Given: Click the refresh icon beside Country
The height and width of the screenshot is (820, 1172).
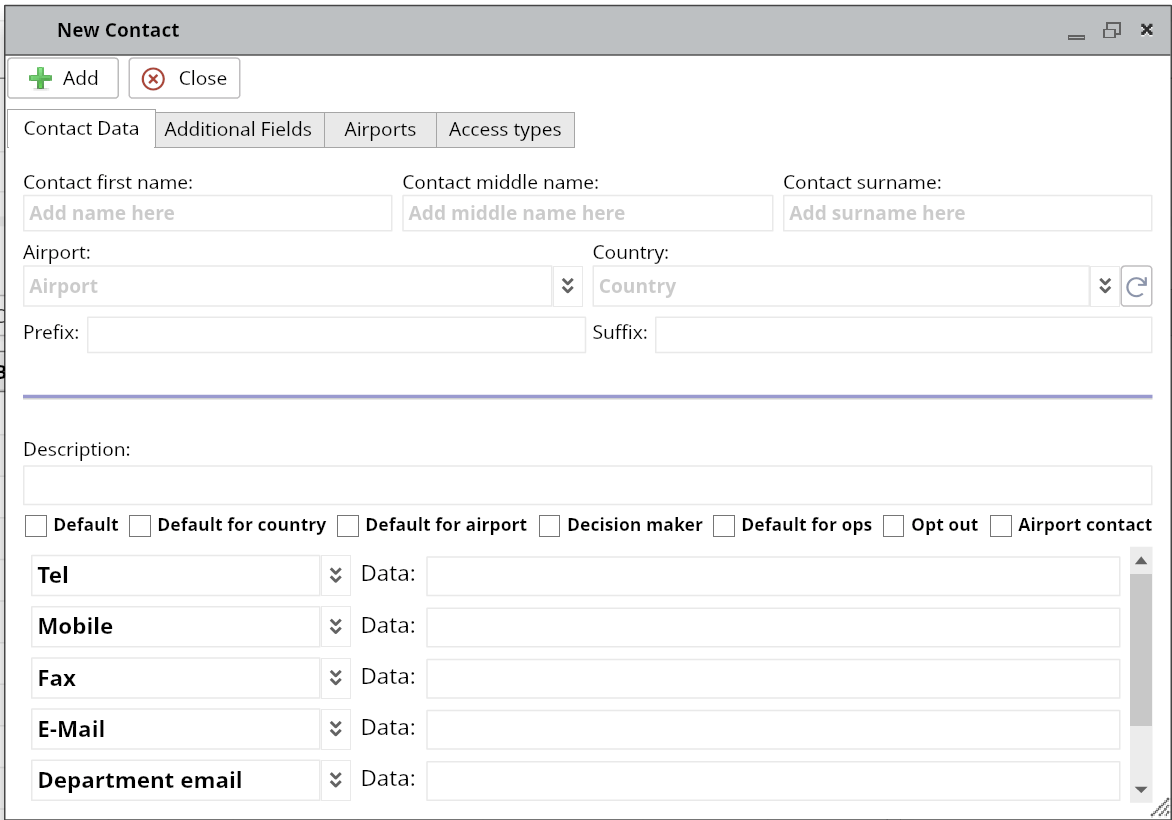Looking at the screenshot, I should [1136, 287].
